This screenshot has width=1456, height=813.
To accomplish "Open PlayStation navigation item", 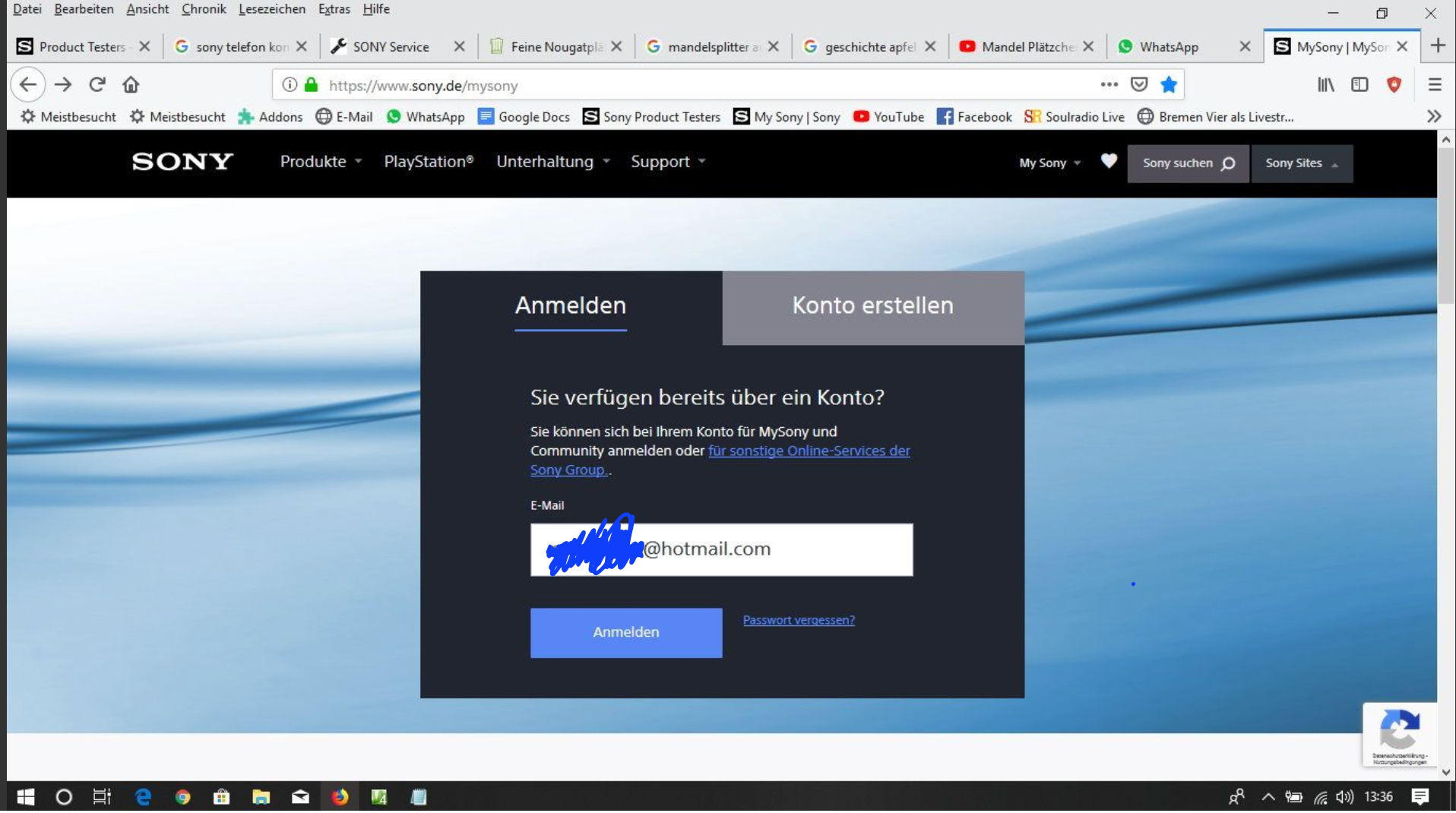I will pyautogui.click(x=429, y=161).
